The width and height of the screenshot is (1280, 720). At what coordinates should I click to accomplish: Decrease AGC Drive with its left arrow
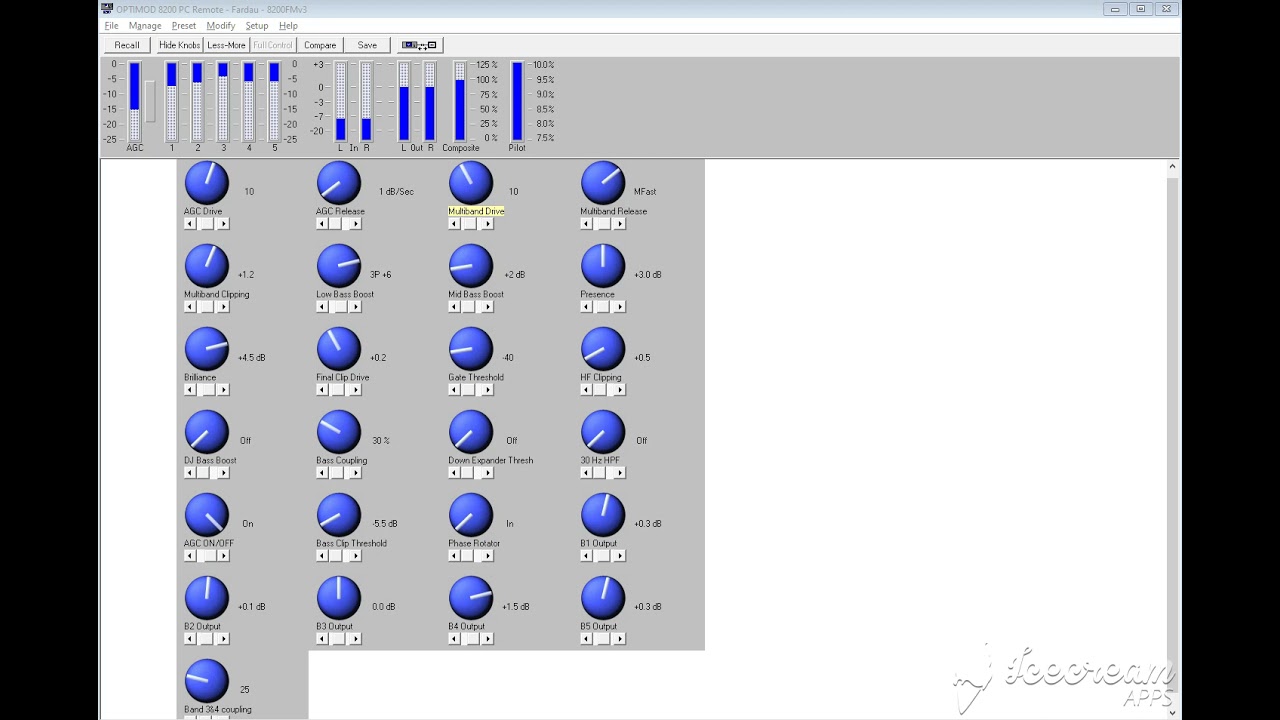(190, 224)
